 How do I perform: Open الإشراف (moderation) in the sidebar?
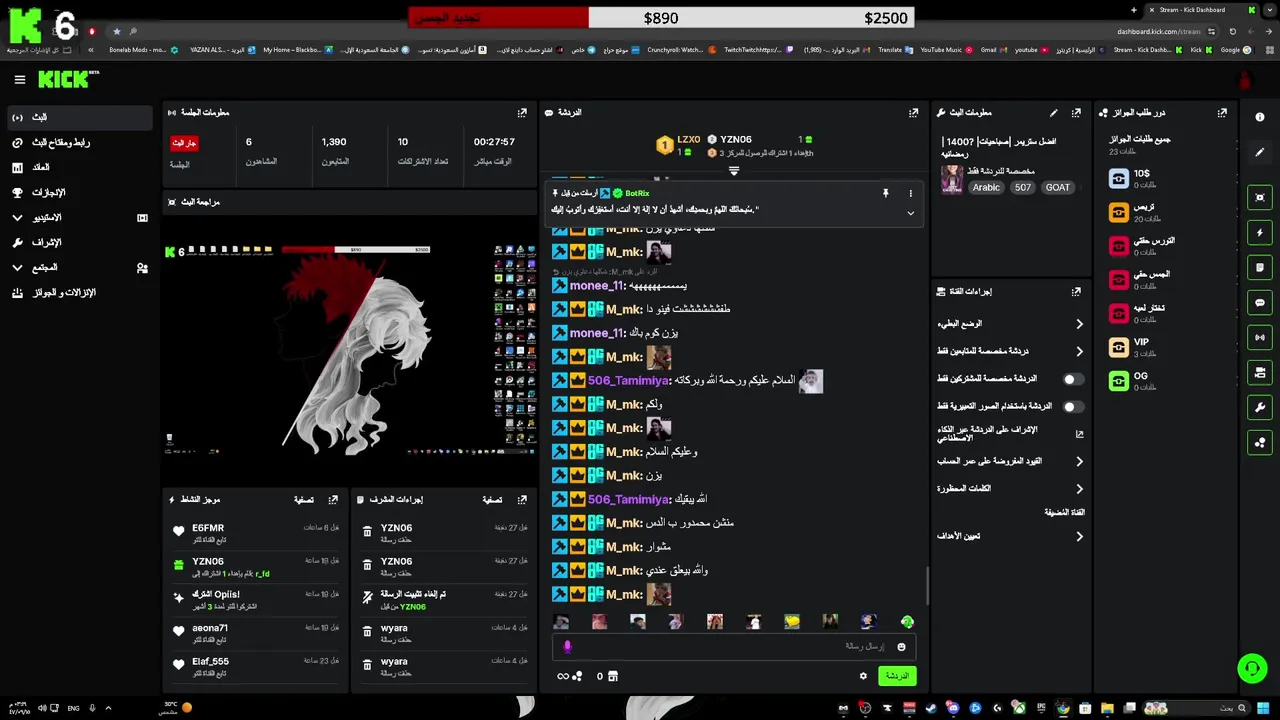click(x=80, y=242)
